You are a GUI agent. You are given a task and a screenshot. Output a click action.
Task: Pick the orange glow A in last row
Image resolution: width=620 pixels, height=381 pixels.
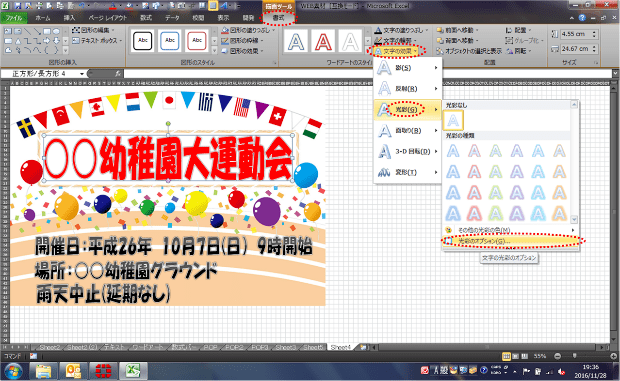(x=560, y=214)
